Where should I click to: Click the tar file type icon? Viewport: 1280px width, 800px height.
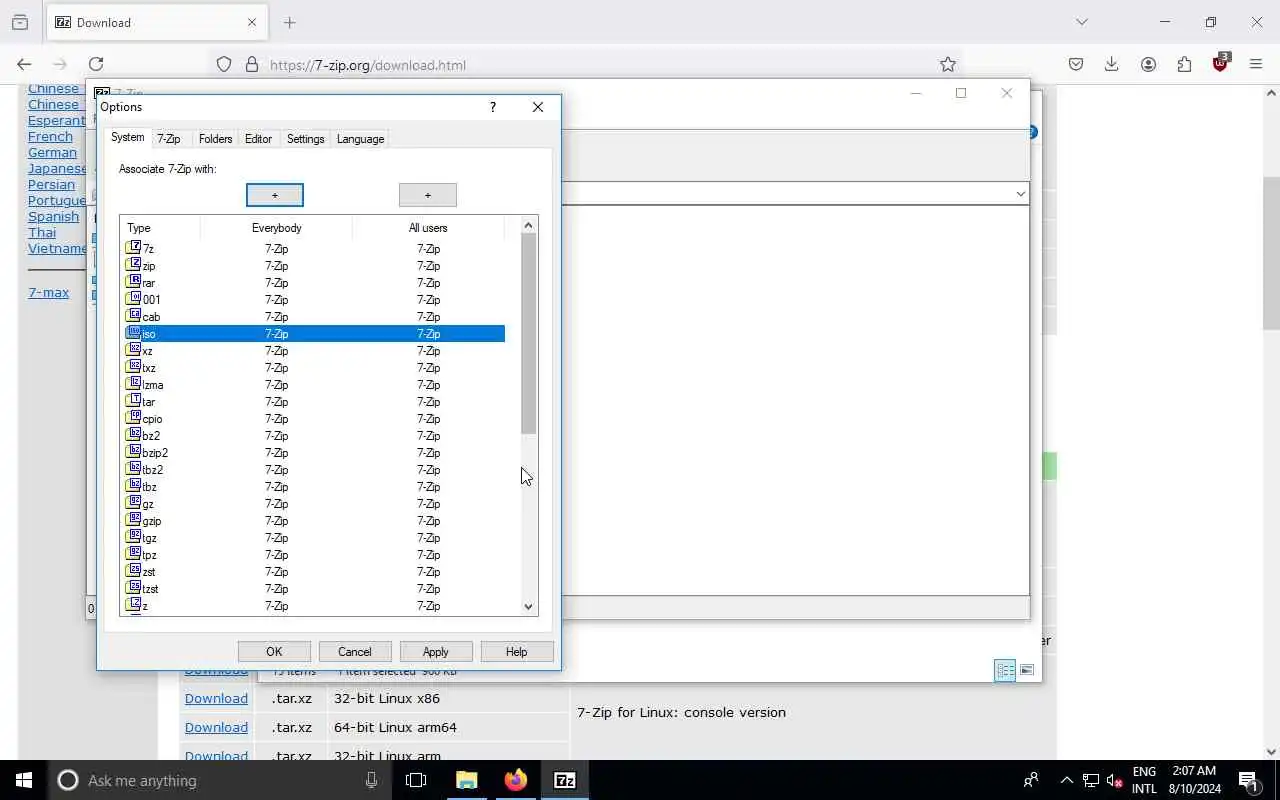[134, 401]
